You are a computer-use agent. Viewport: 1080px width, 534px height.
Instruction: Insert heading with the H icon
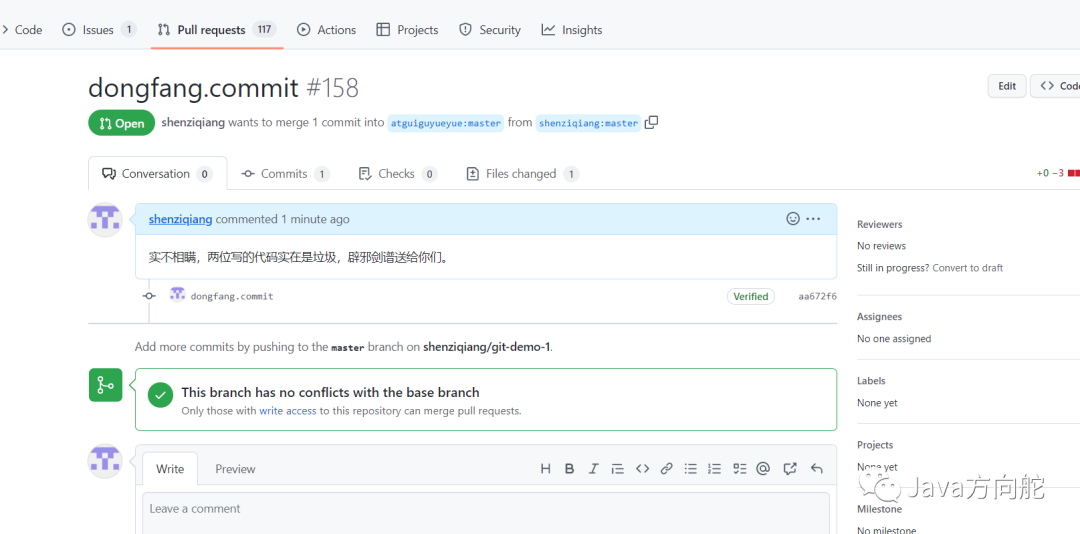point(546,469)
